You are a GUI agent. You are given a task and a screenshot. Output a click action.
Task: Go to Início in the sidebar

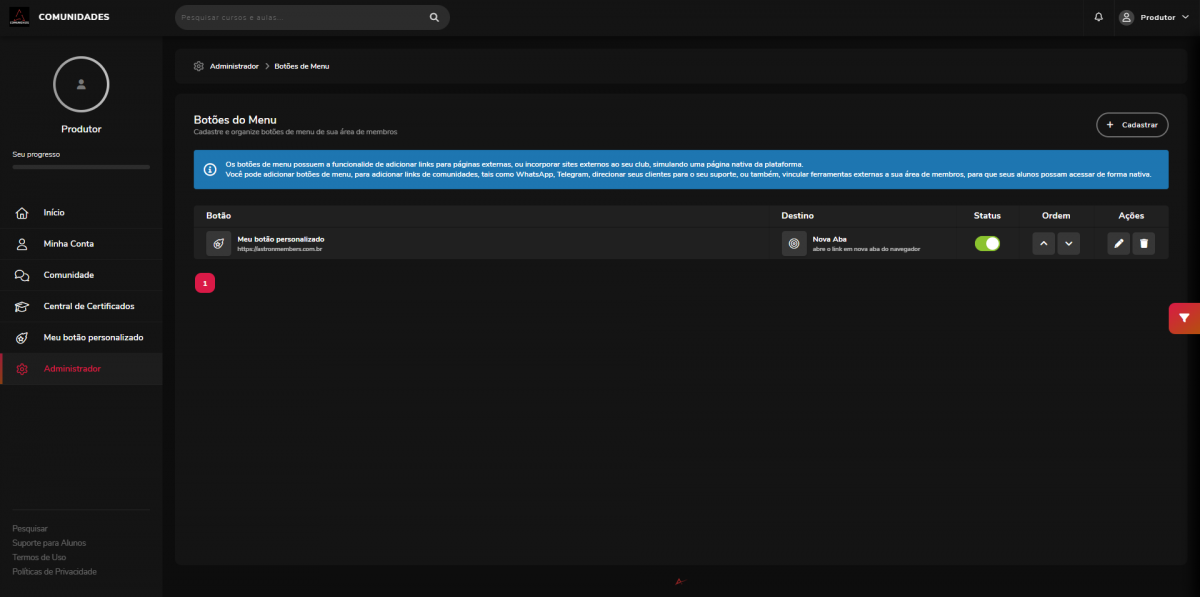tap(54, 213)
